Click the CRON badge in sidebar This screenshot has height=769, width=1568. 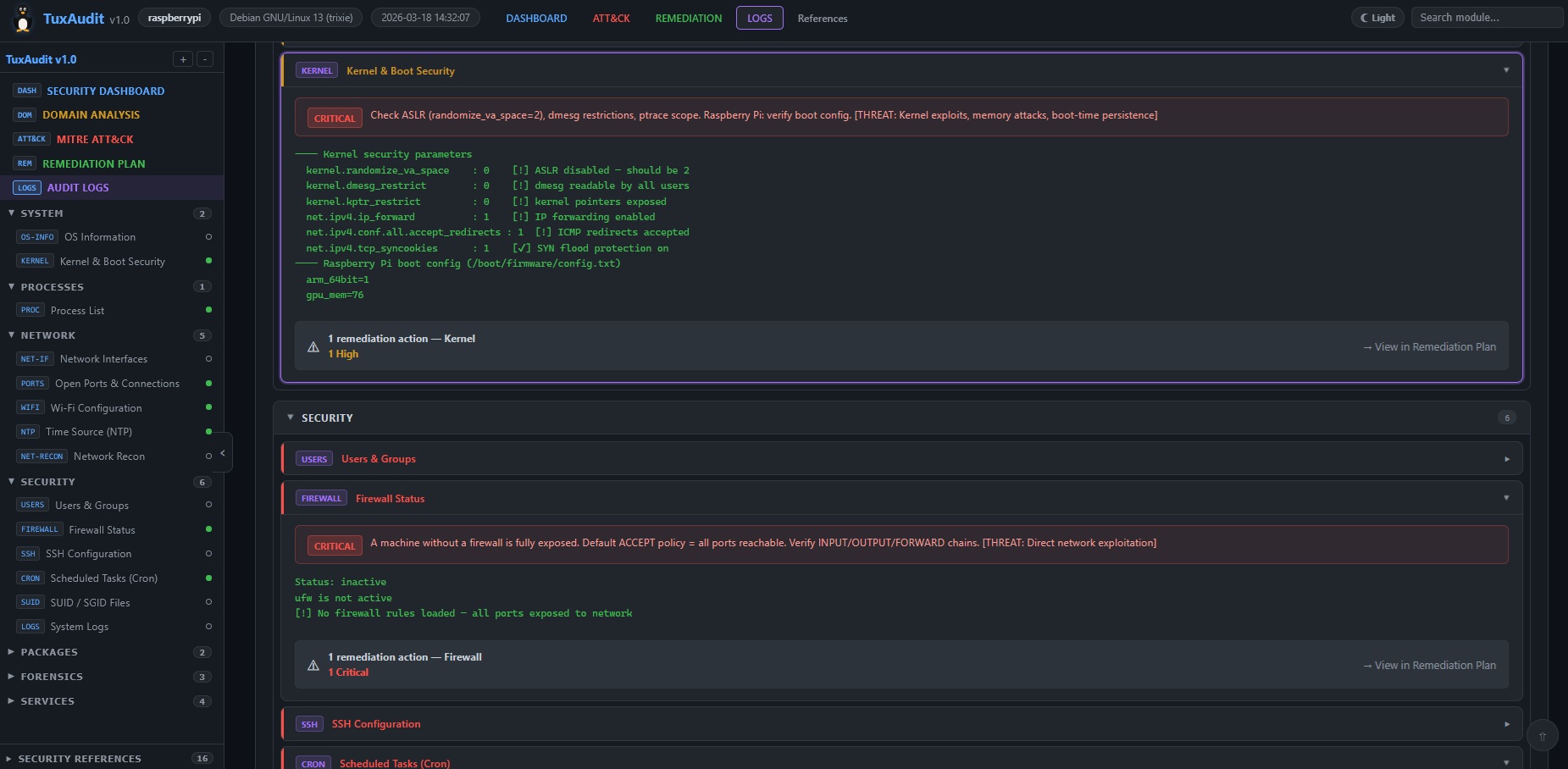pyautogui.click(x=30, y=578)
